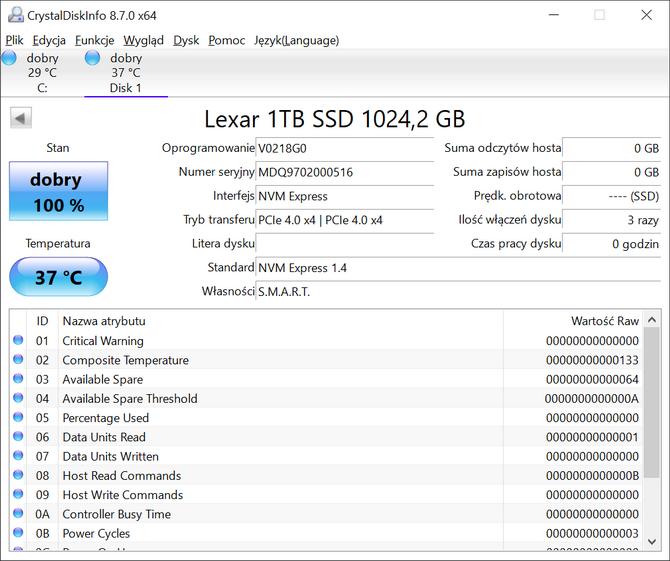Click the Suma odczytów hosta value field
Screen dimensions: 670x561
(x=611, y=149)
